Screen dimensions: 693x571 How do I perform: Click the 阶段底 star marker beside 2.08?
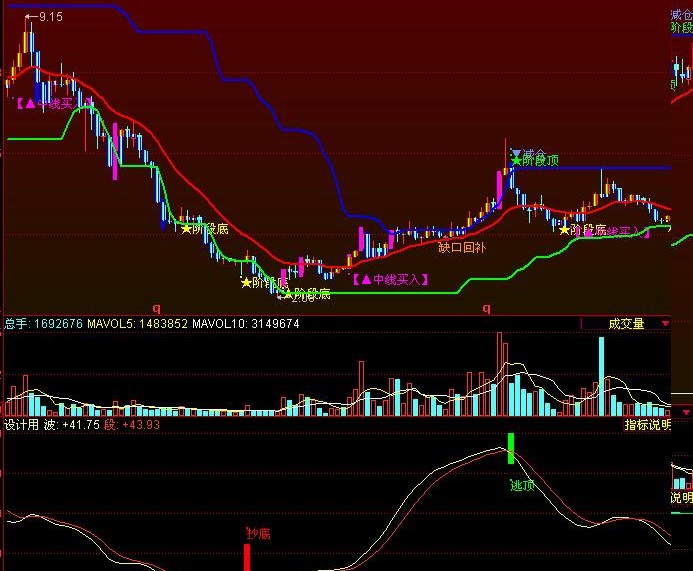coord(289,293)
